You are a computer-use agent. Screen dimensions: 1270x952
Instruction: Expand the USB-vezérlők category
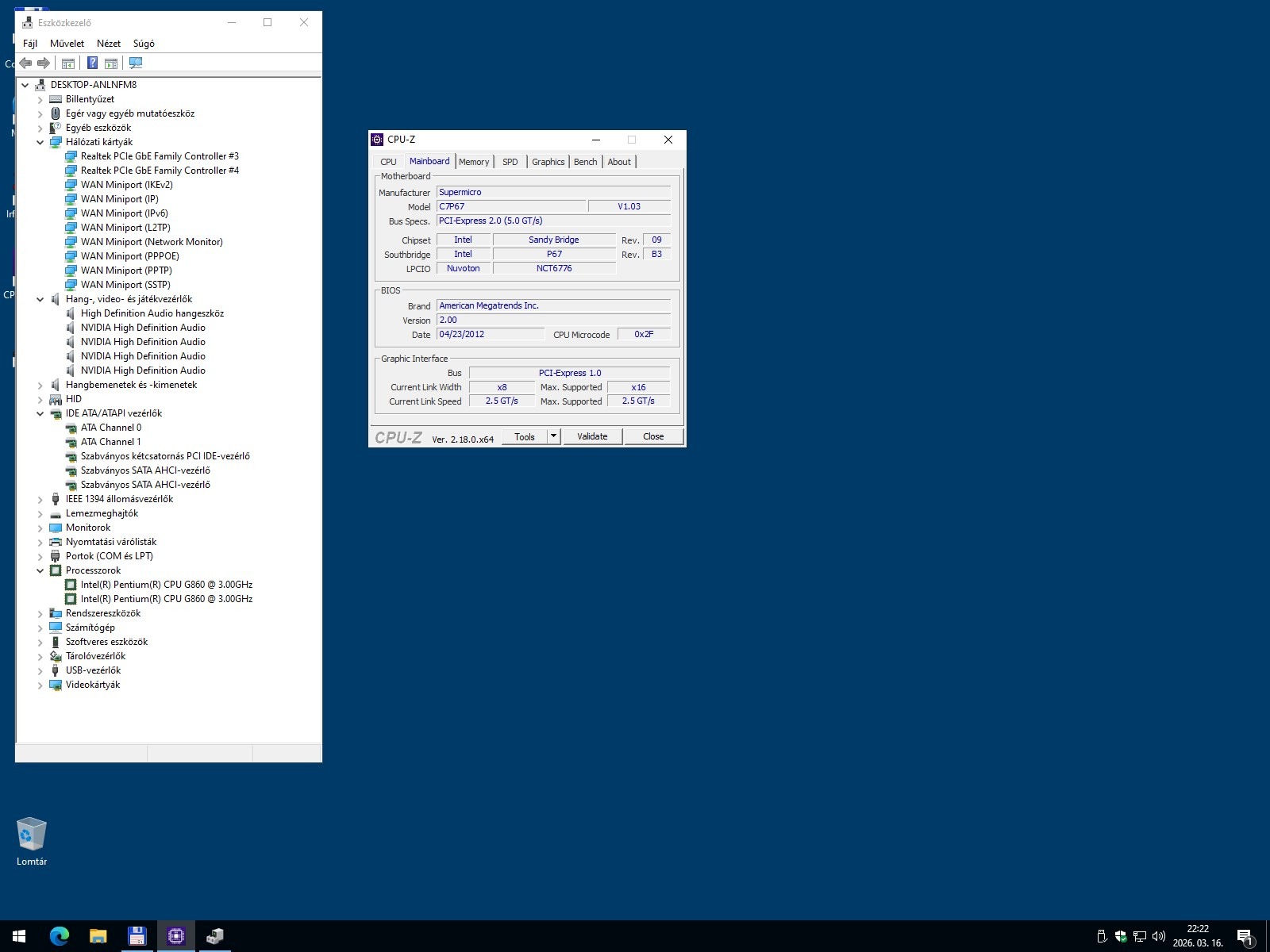pyautogui.click(x=40, y=670)
